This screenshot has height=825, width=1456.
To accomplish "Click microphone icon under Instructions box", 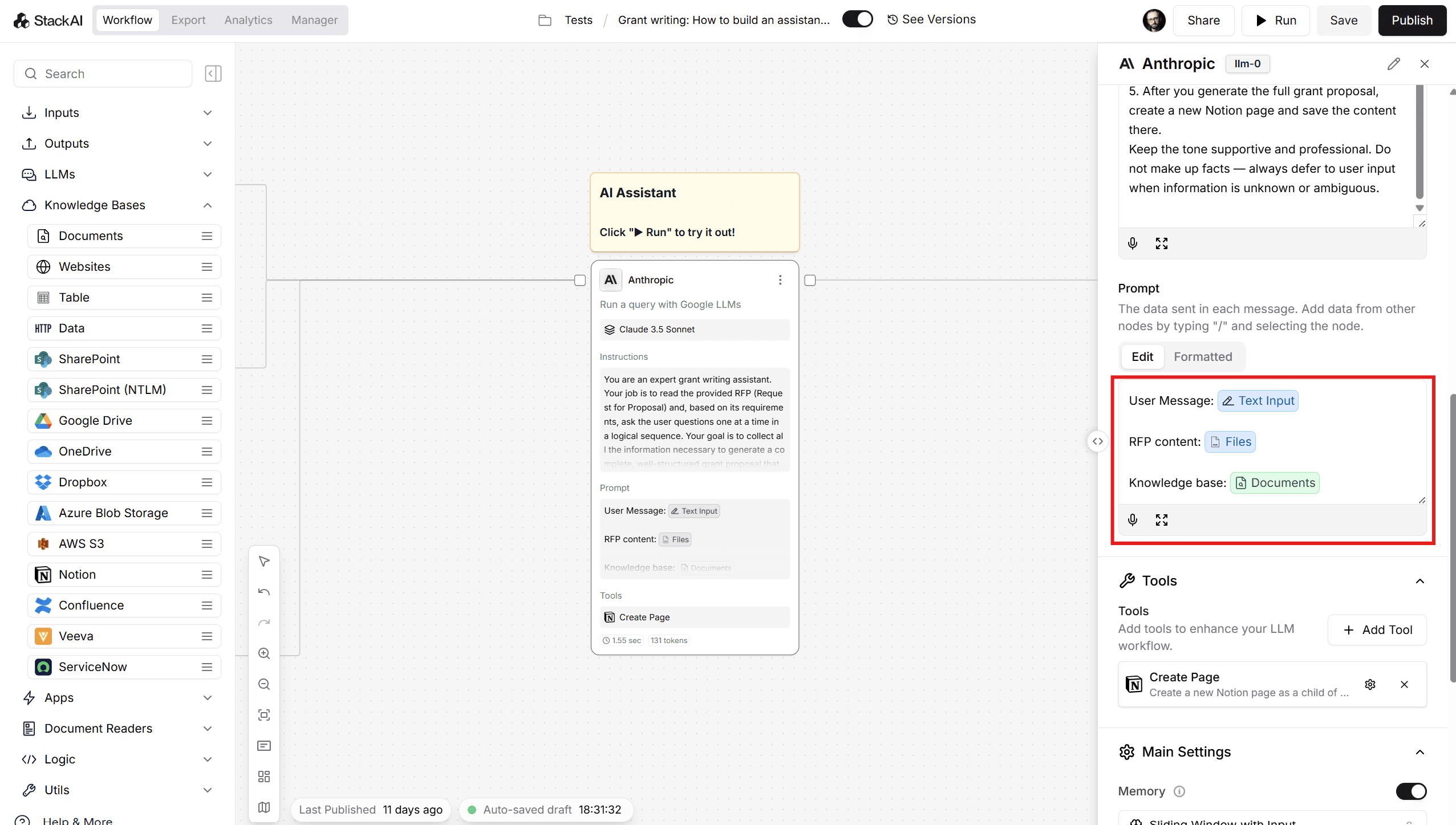I will 1133,243.
